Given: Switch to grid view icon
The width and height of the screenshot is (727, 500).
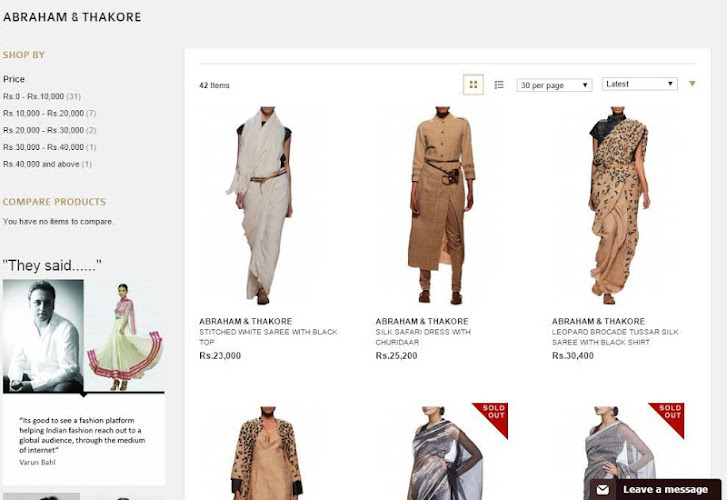Looking at the screenshot, I should (x=473, y=84).
